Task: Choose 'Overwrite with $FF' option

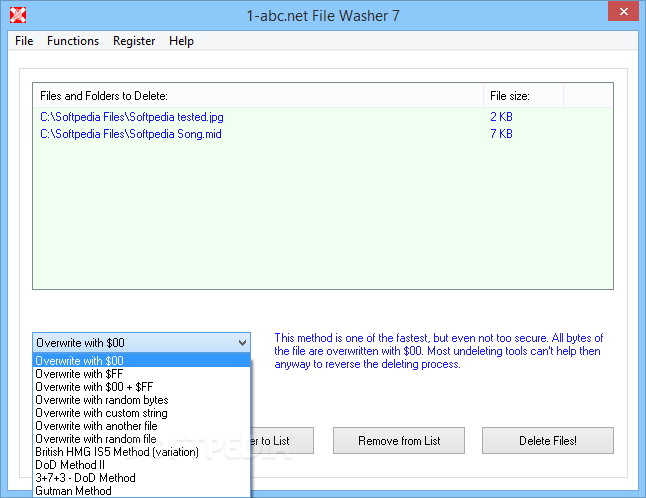Action: (x=141, y=374)
